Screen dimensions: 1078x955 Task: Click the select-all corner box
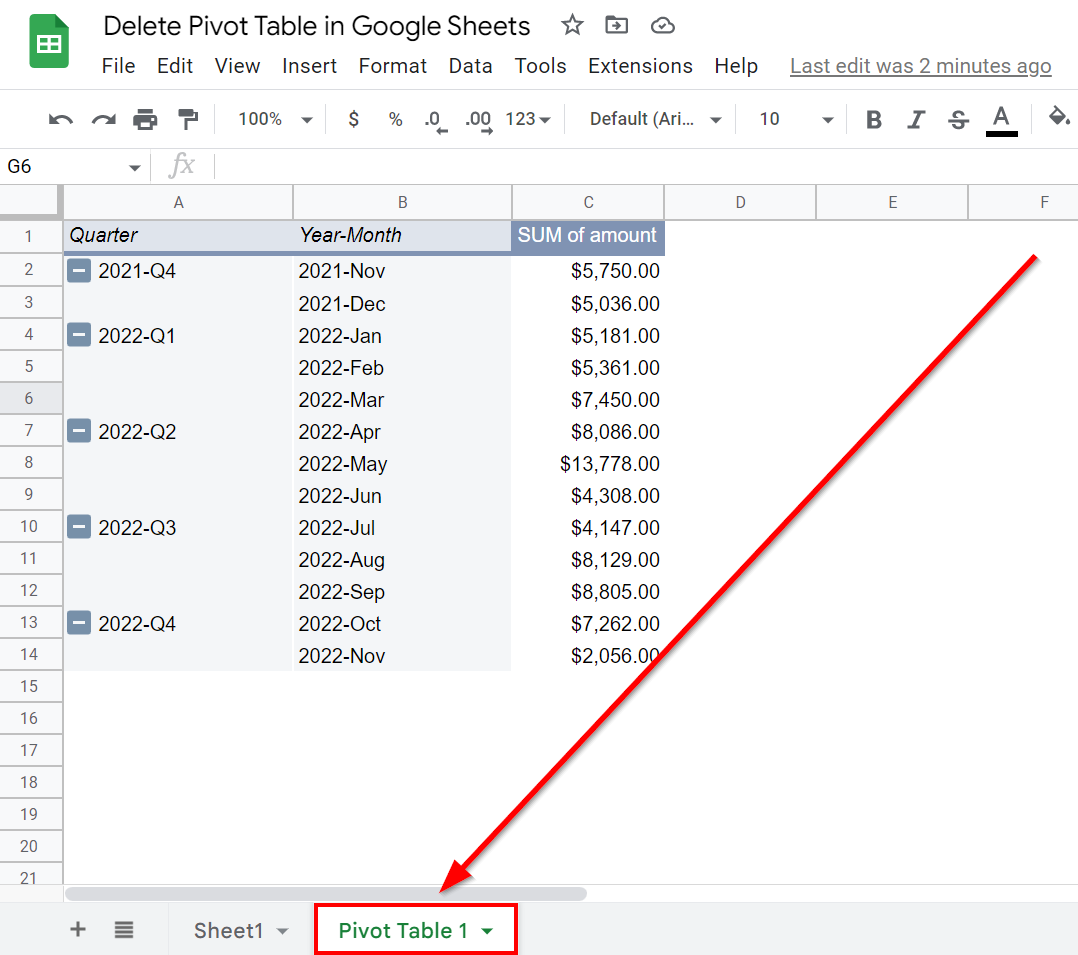tap(29, 201)
